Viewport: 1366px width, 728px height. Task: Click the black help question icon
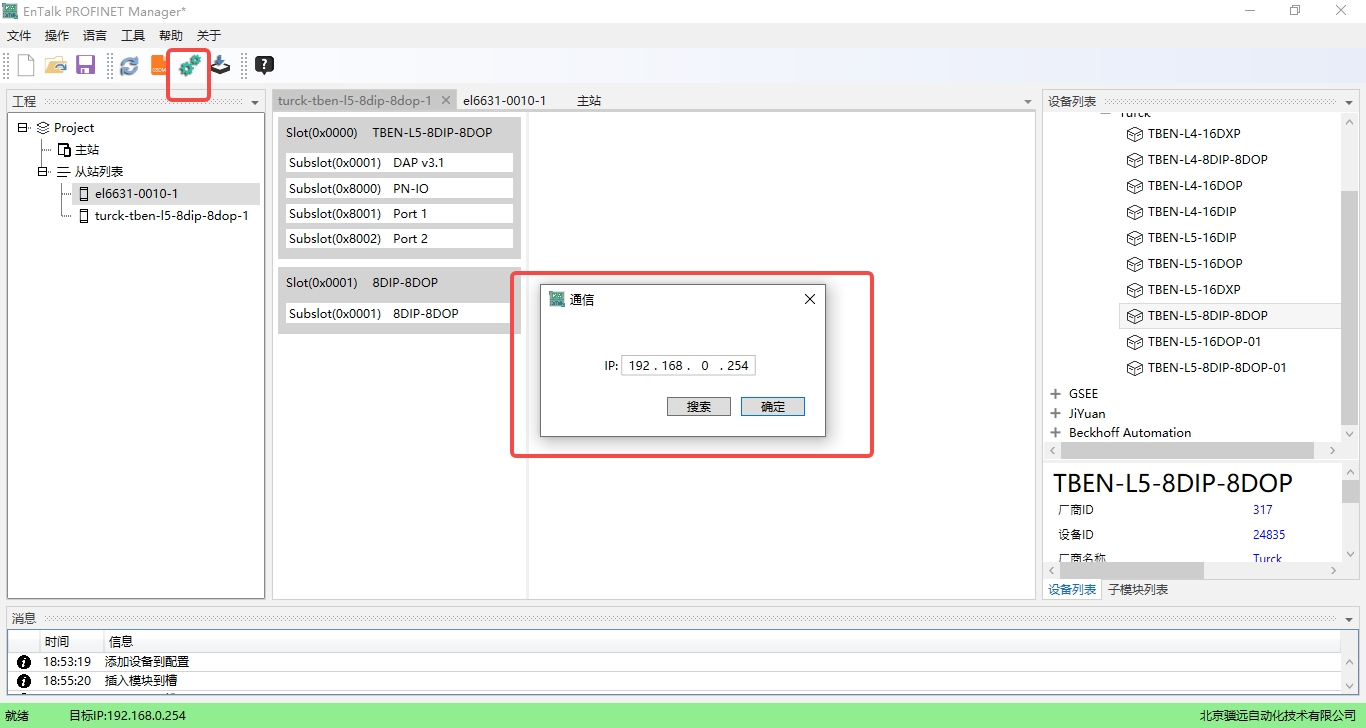[x=264, y=66]
